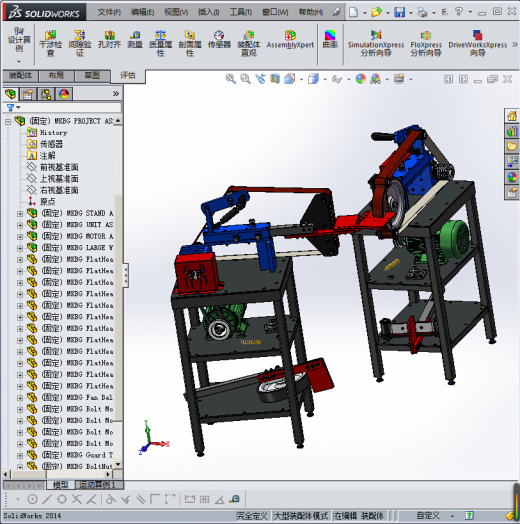Open ConfigurationManager tab icon
Viewport: 520px width, 524px height.
(x=46, y=94)
